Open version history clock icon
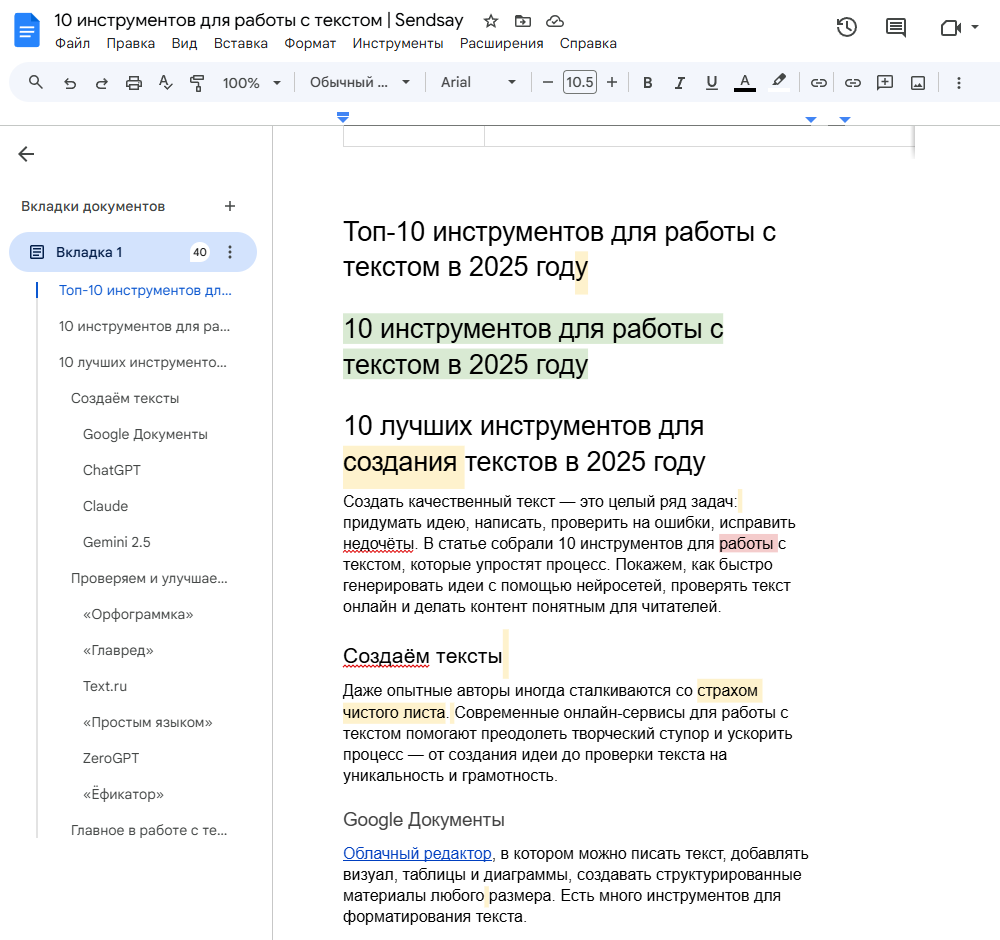The width and height of the screenshot is (1000, 940). [x=846, y=27]
